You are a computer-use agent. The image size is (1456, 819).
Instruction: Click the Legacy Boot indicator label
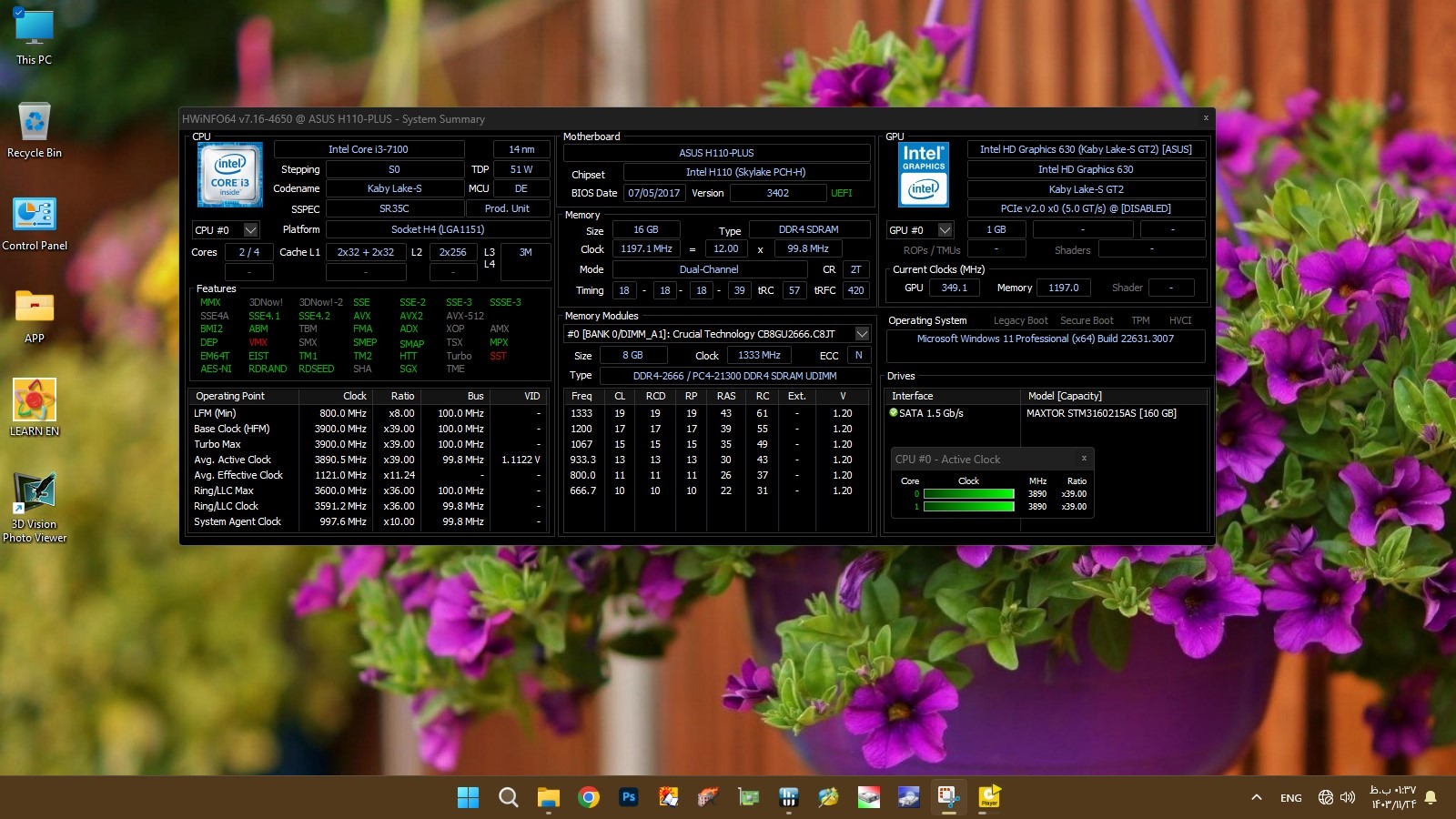1020,320
